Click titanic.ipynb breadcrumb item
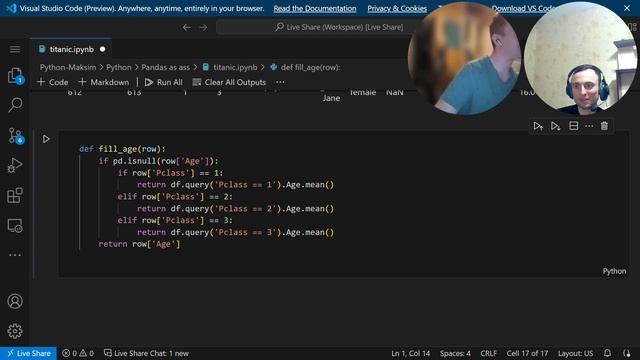The height and width of the screenshot is (360, 640). point(230,67)
